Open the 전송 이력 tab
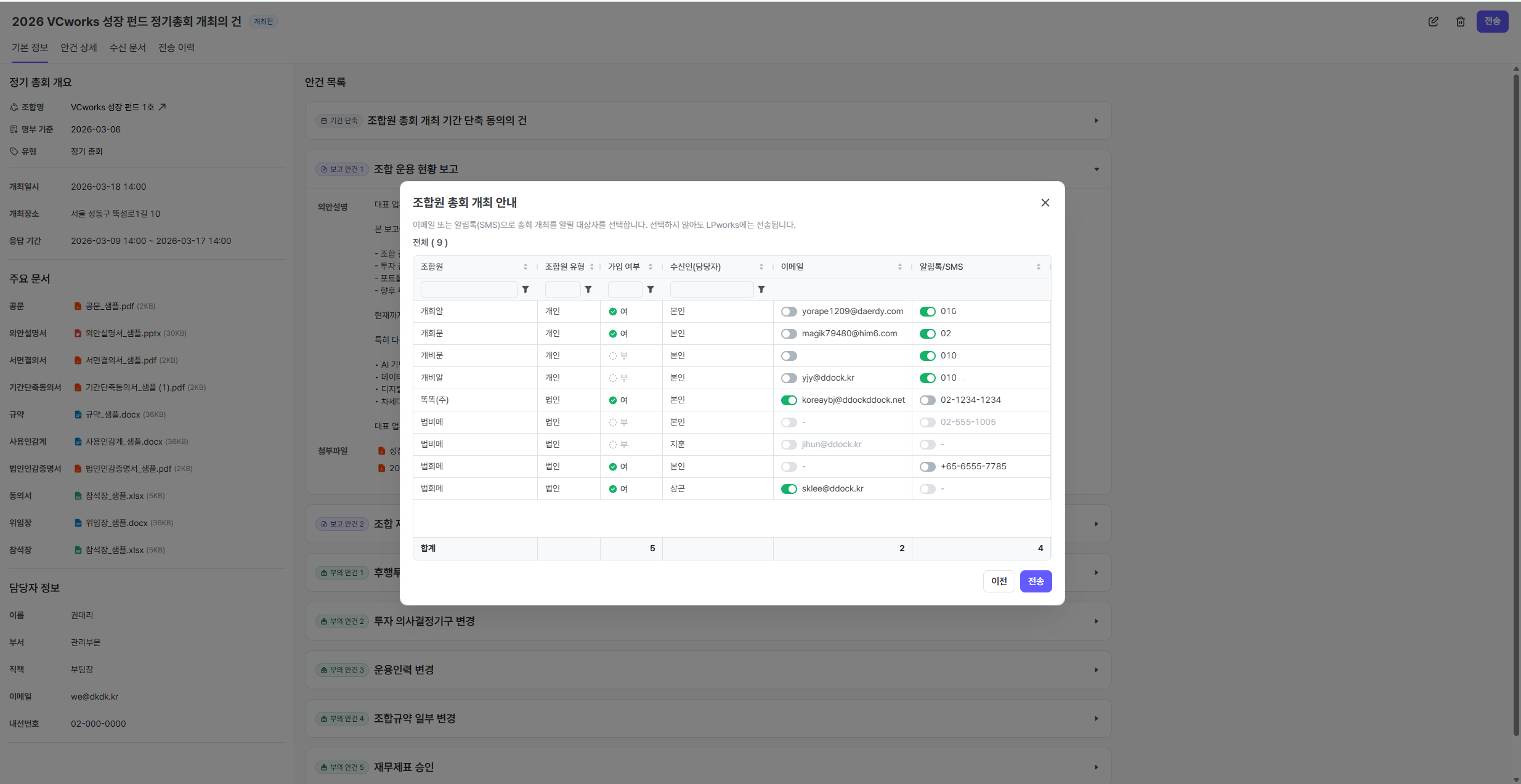 [176, 47]
